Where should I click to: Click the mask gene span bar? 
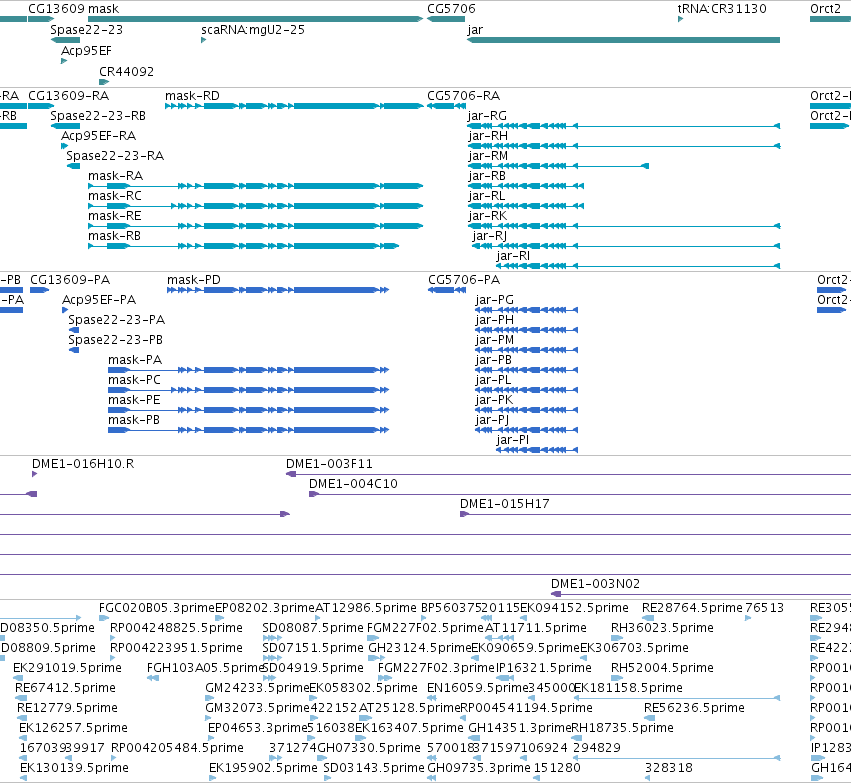(x=255, y=19)
